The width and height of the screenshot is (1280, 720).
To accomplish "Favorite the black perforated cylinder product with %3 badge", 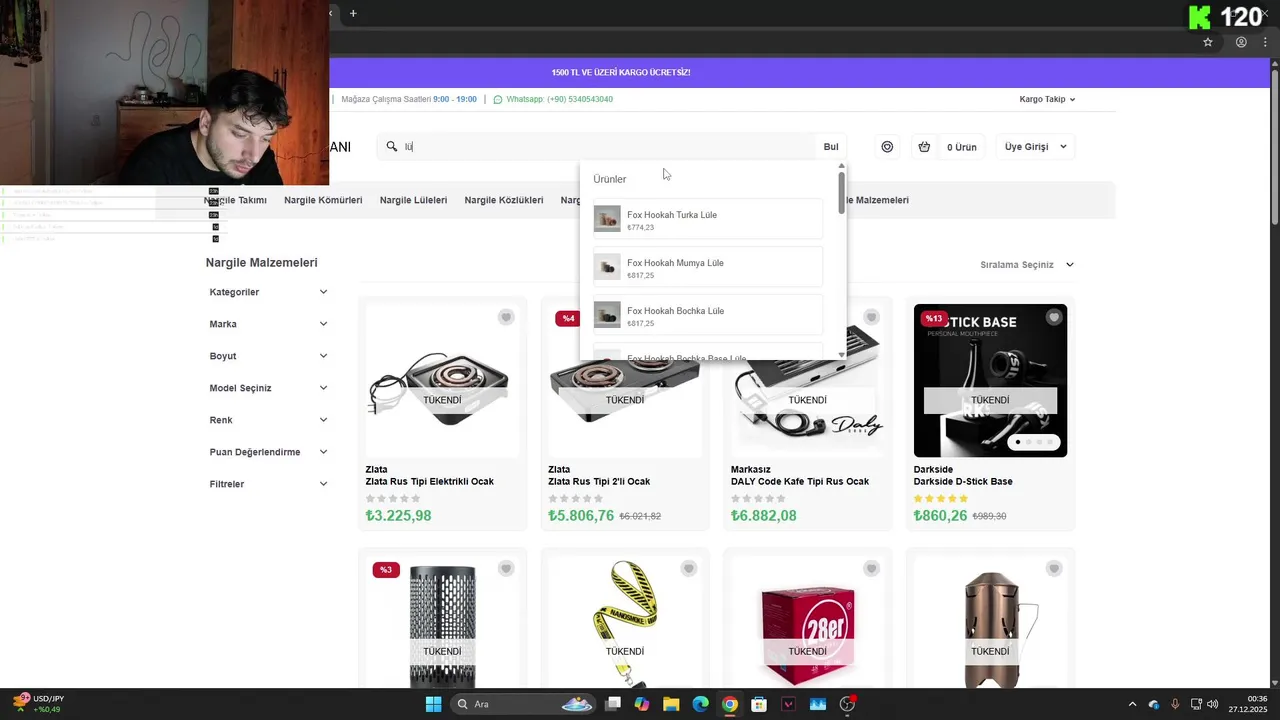I will (x=506, y=569).
